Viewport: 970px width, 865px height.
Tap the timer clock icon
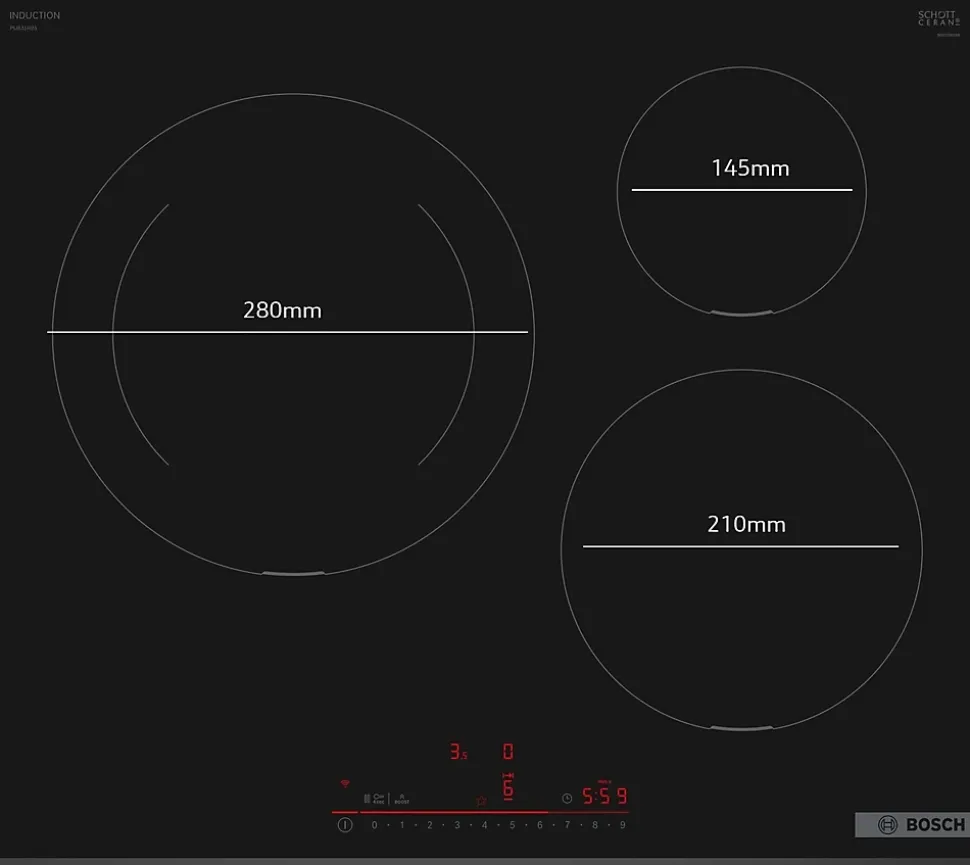click(x=567, y=798)
